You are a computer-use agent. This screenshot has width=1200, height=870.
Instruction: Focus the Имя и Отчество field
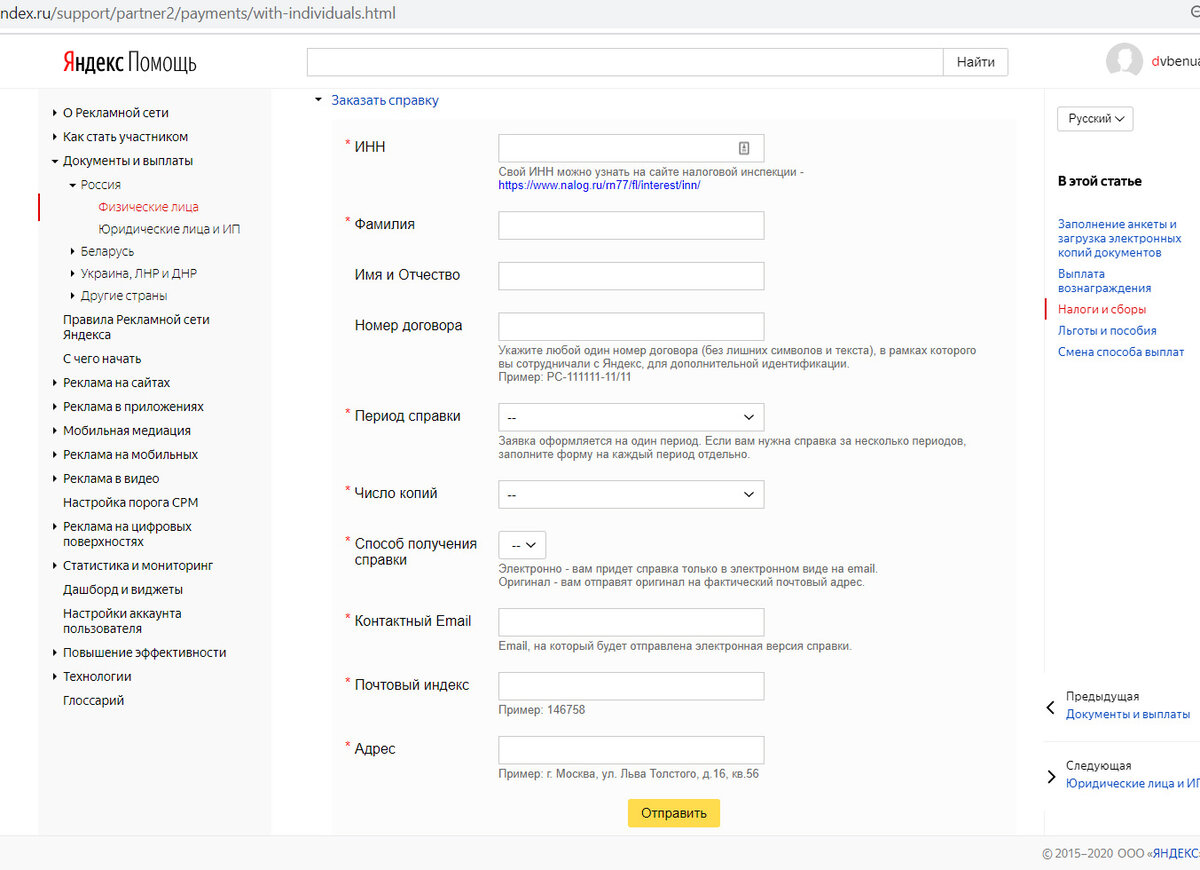(631, 276)
